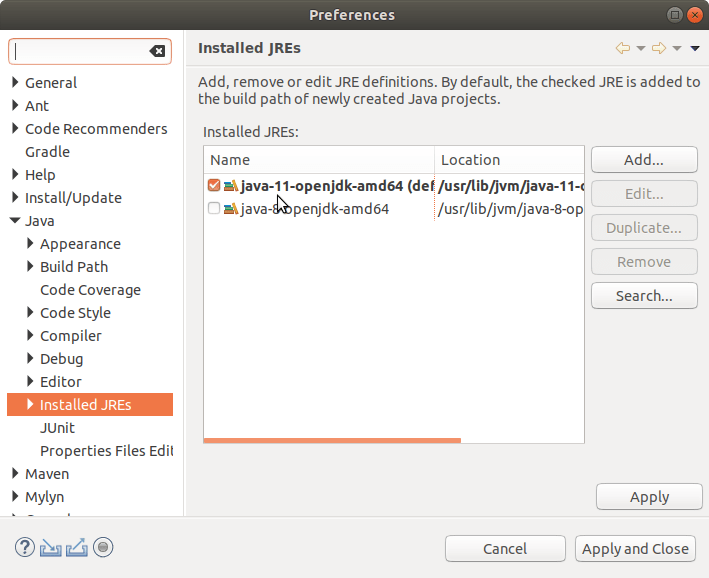This screenshot has height=578, width=709.
Task: Select the java-11-openjdk-amd64 row name
Action: tap(337, 186)
